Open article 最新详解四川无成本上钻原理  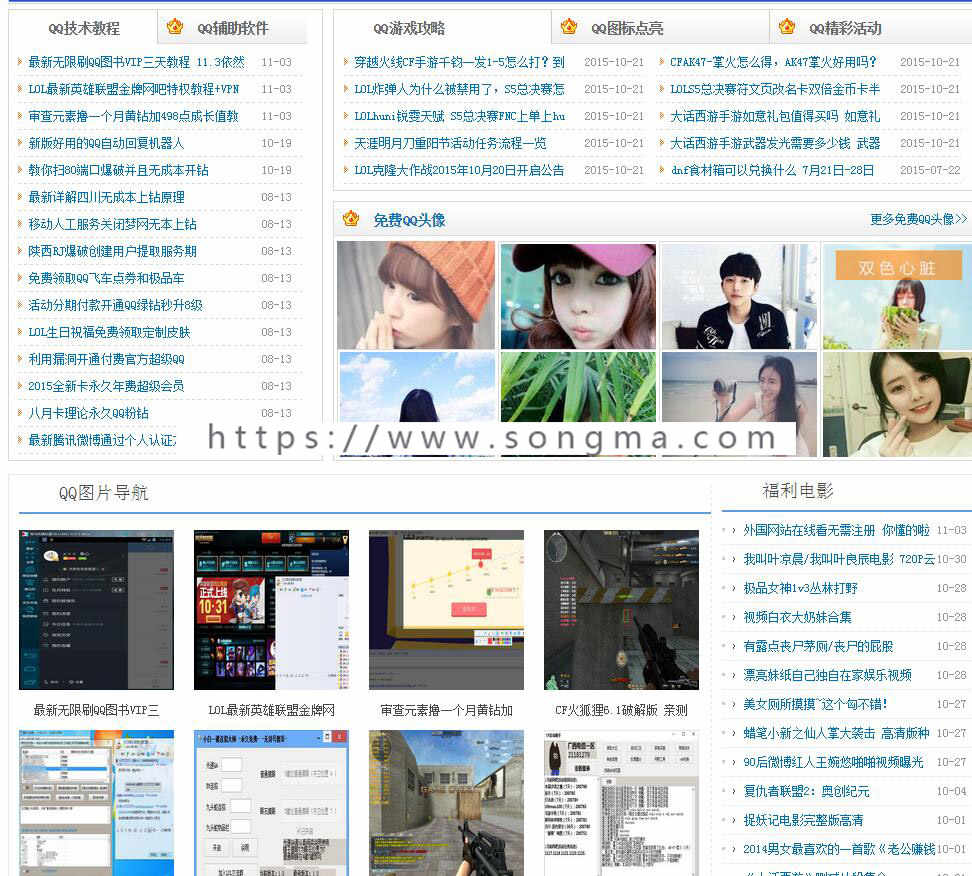point(106,197)
